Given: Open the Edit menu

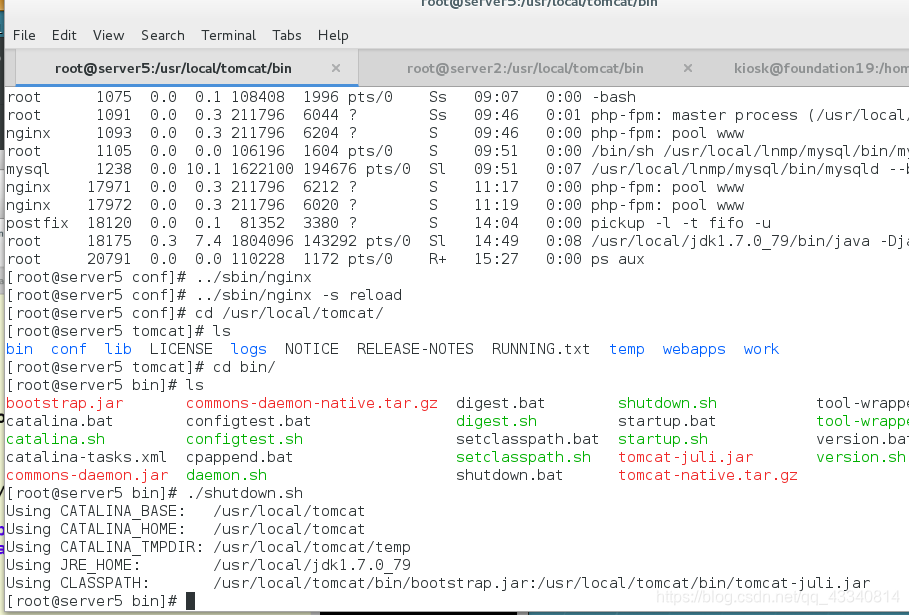Looking at the screenshot, I should 64,35.
